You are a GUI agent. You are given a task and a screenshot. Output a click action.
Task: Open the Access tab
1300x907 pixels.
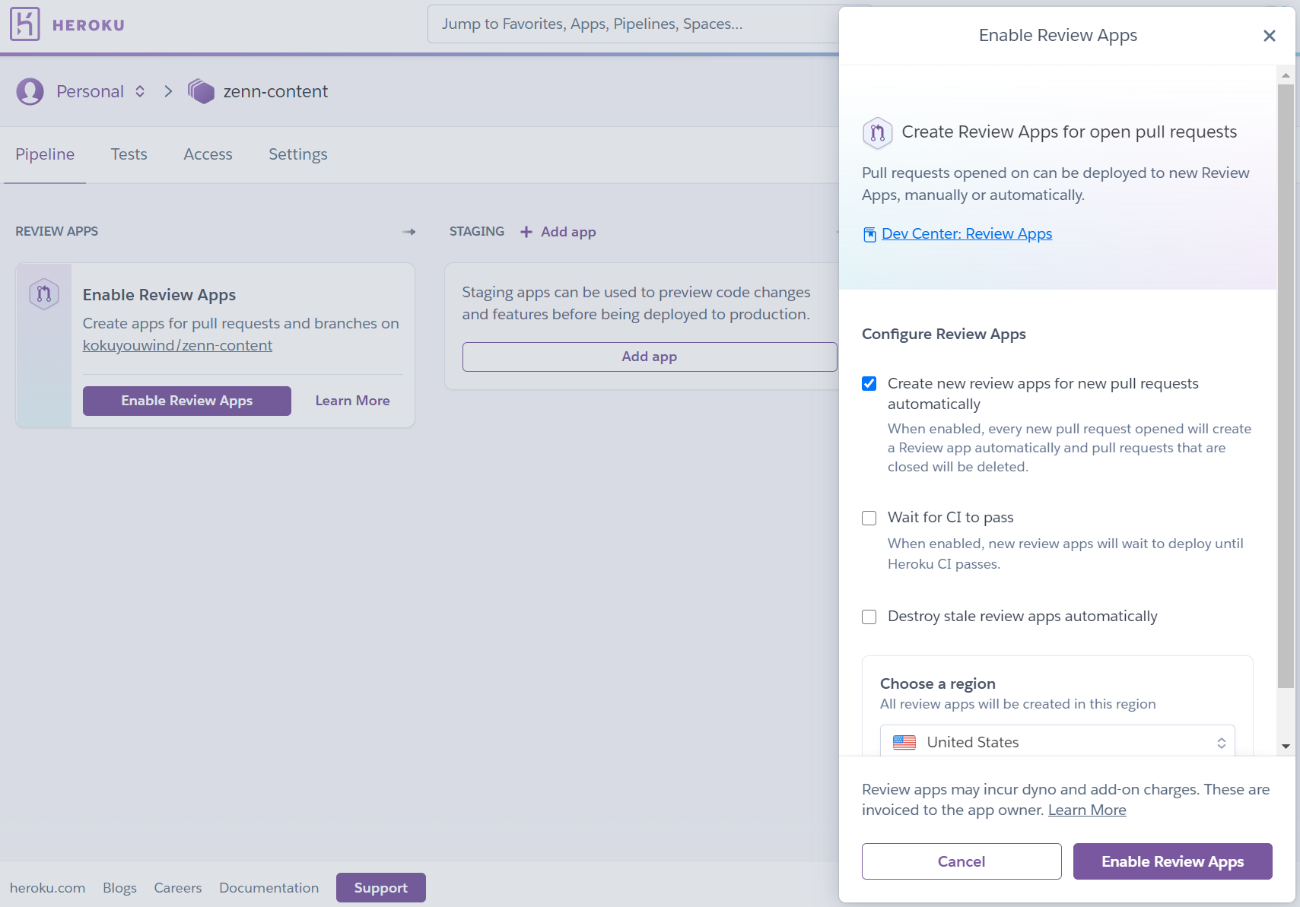pyautogui.click(x=208, y=154)
